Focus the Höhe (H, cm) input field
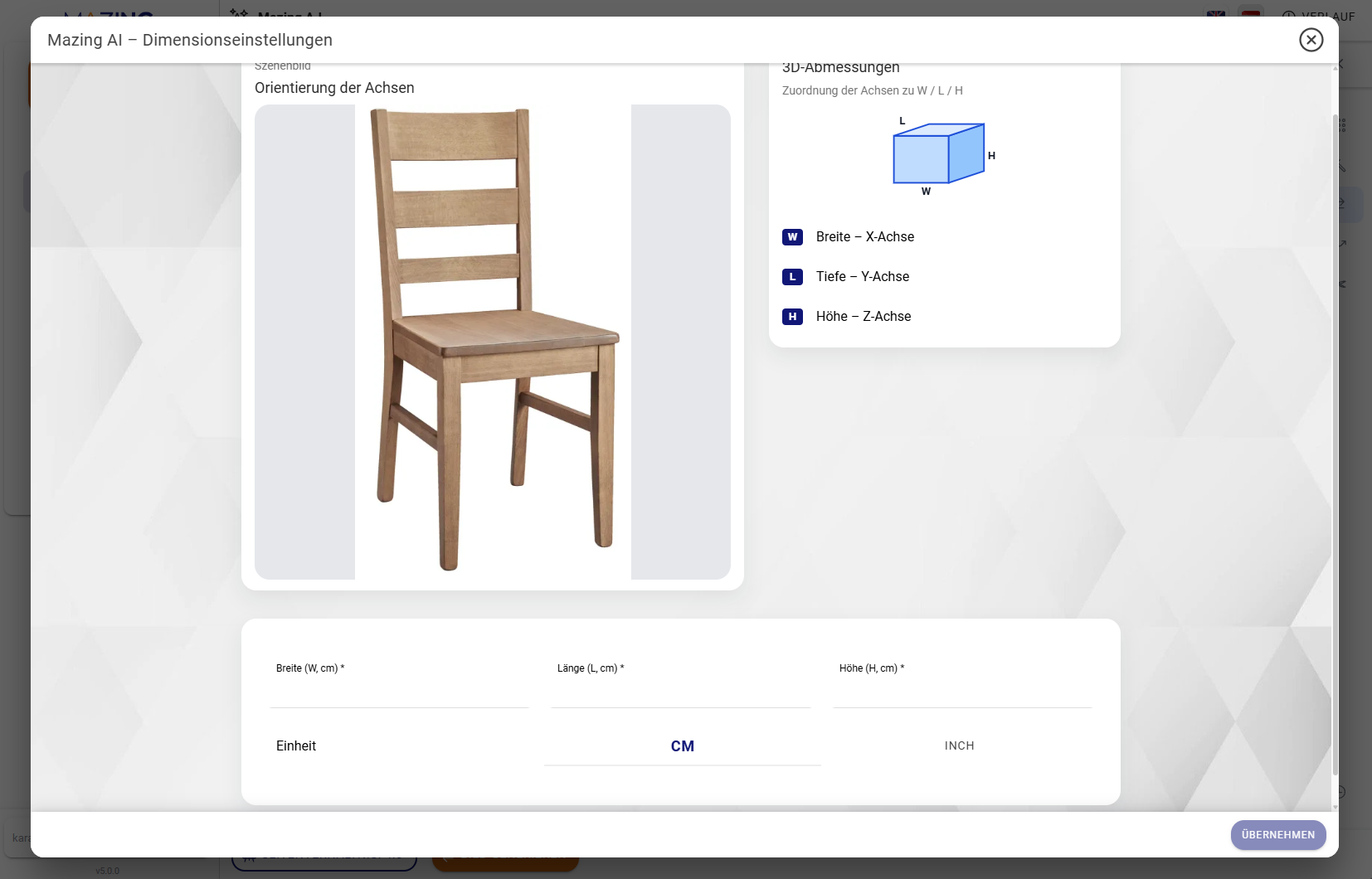1372x879 pixels. [962, 692]
